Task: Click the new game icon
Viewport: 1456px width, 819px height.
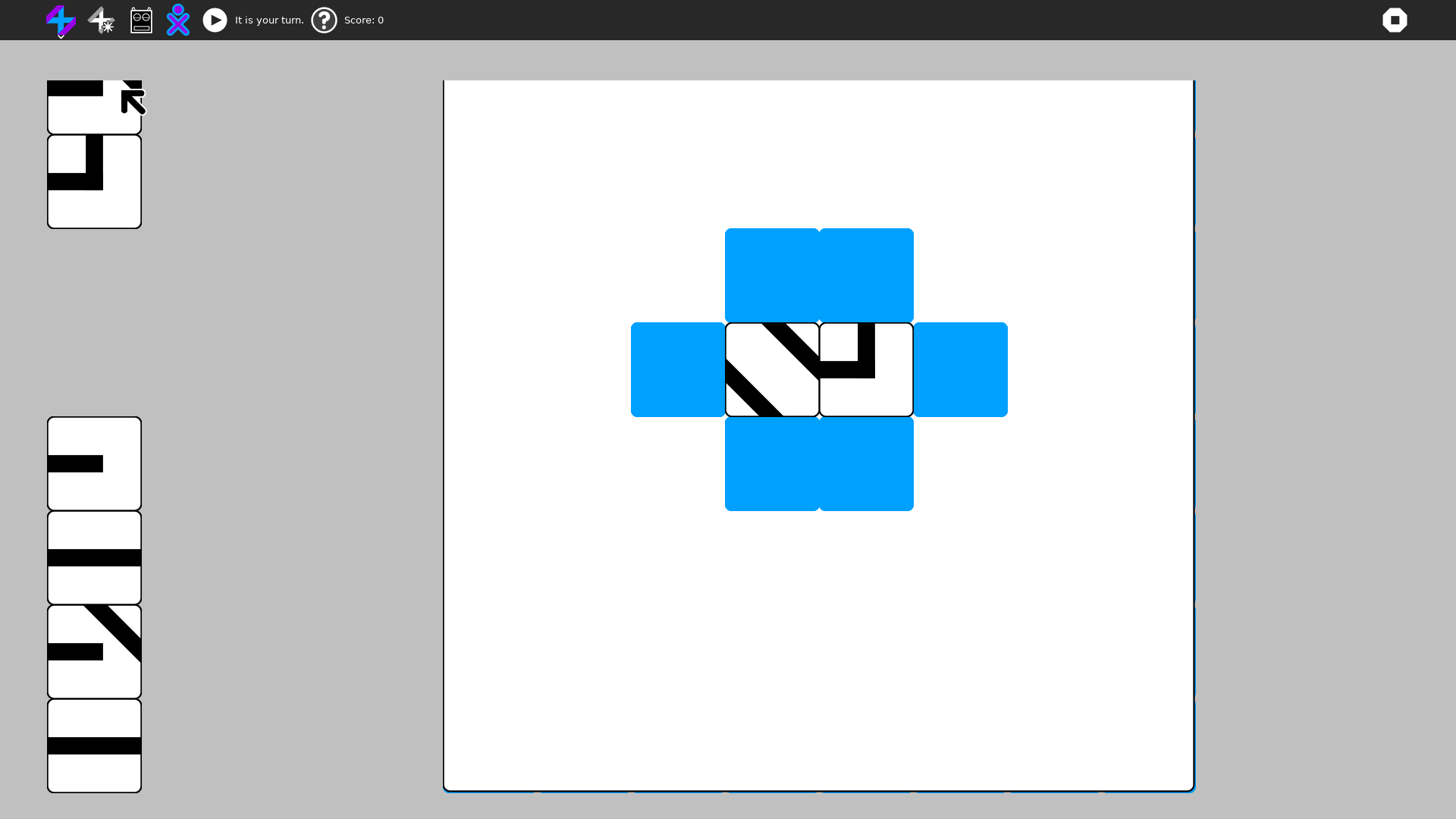Action: [x=101, y=20]
